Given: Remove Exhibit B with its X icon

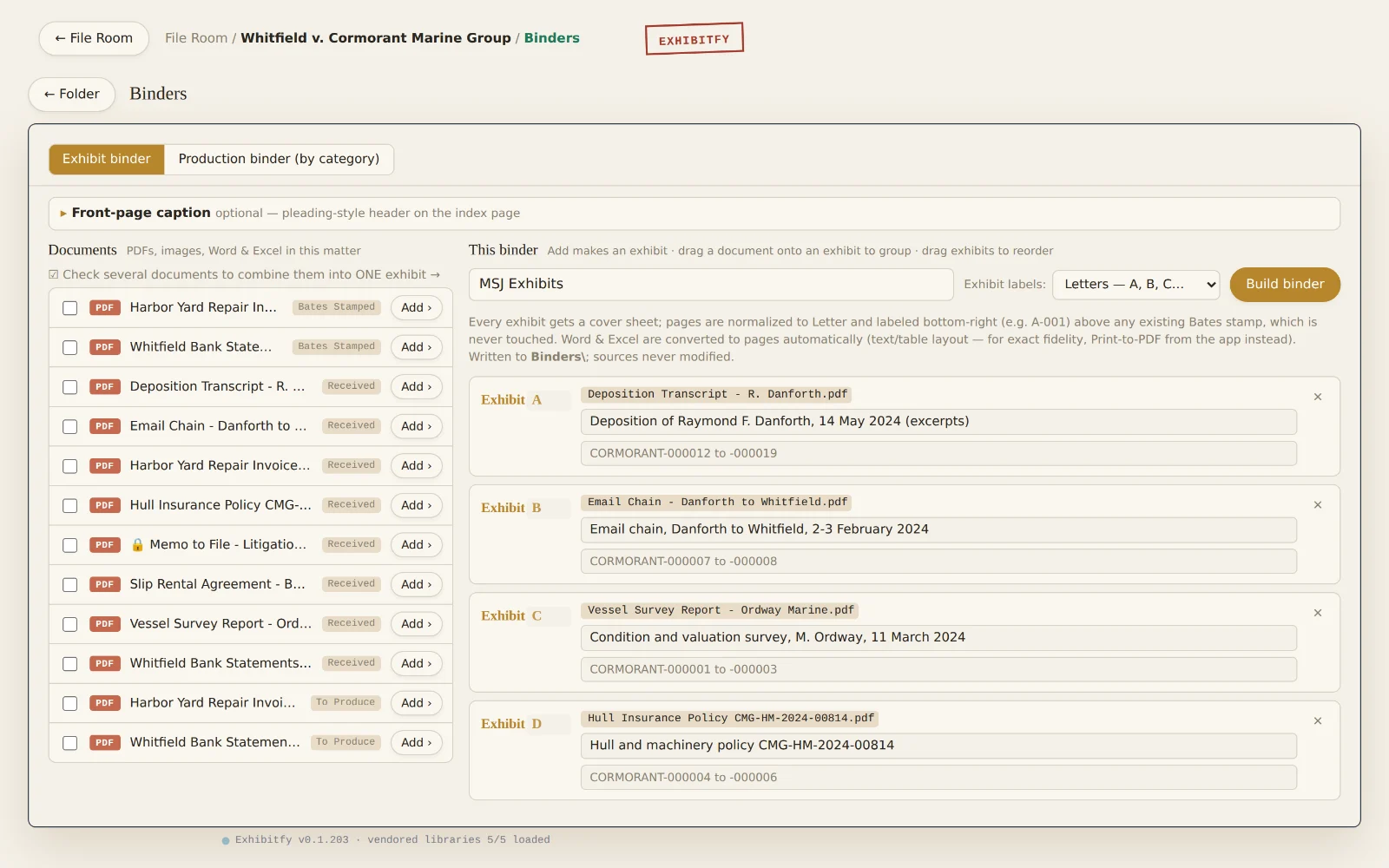Looking at the screenshot, I should click(1317, 505).
